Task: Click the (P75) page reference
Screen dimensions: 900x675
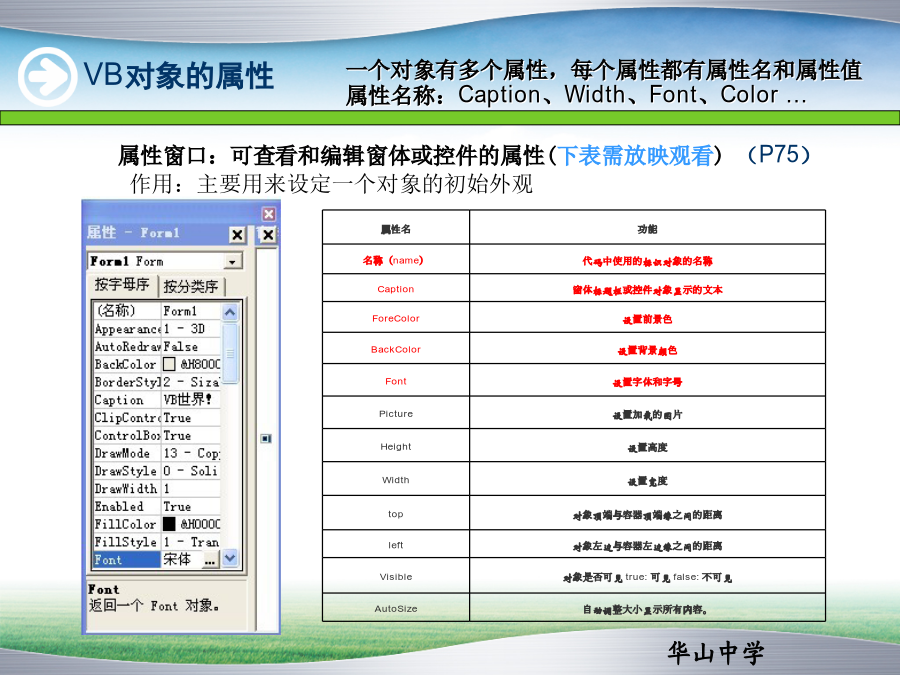Action: [x=779, y=154]
